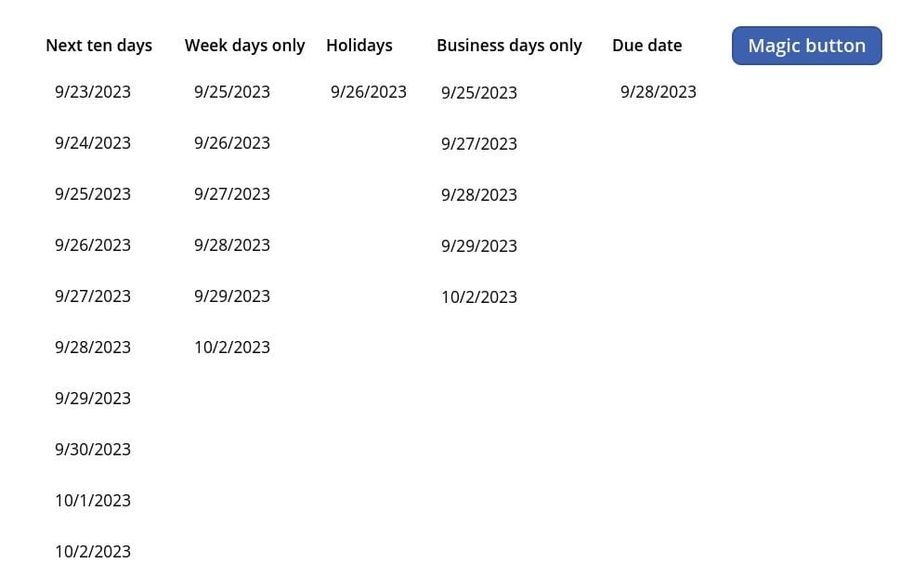The width and height of the screenshot is (900, 578).
Task: Click the Next ten days column header
Action: (x=98, y=45)
